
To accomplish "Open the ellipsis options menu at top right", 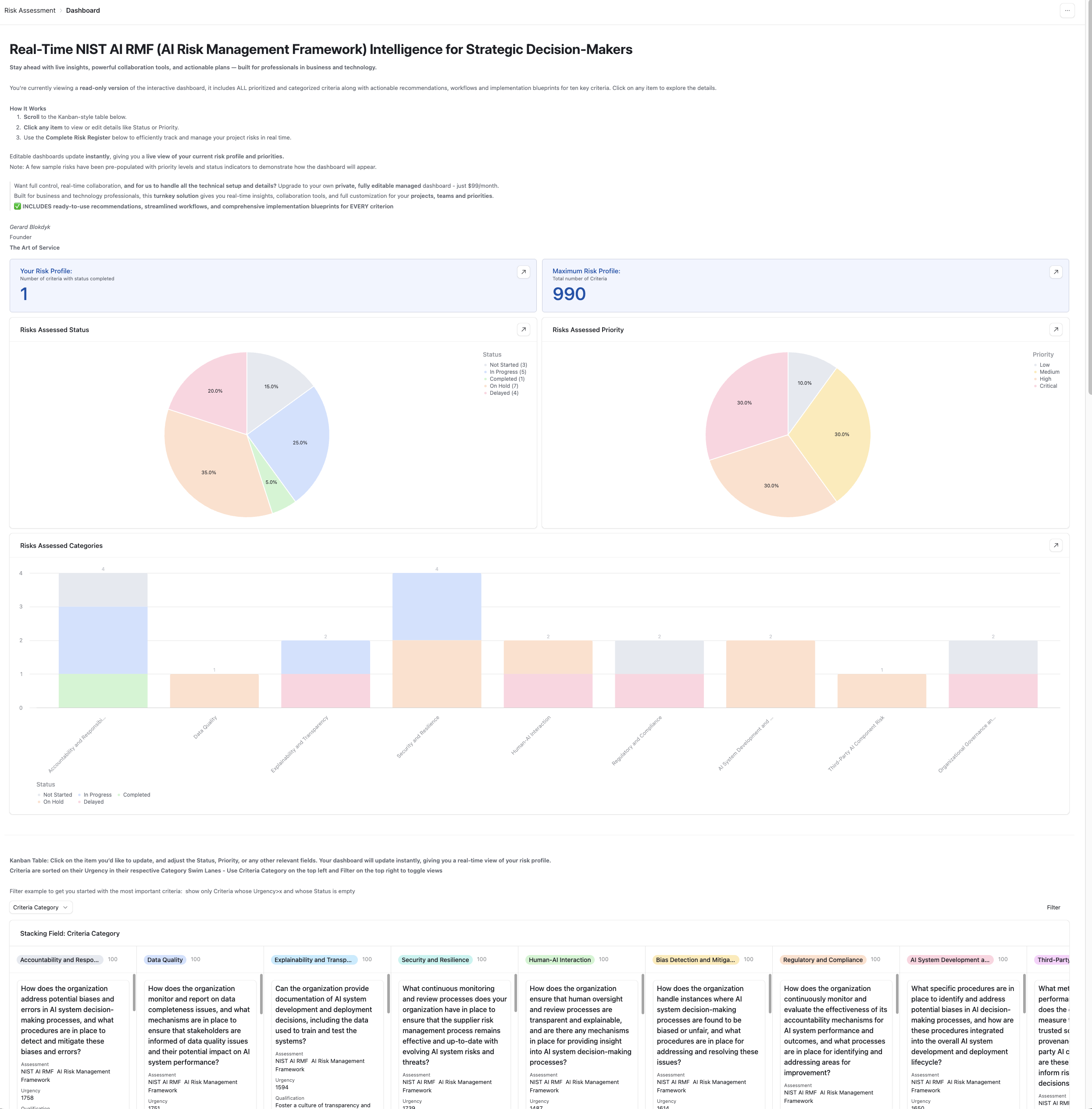I will click(x=1067, y=11).
